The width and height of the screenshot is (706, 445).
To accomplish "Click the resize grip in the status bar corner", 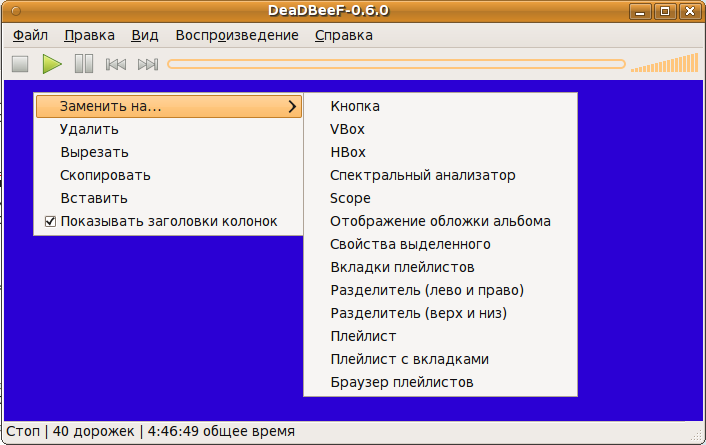I will pos(697,435).
